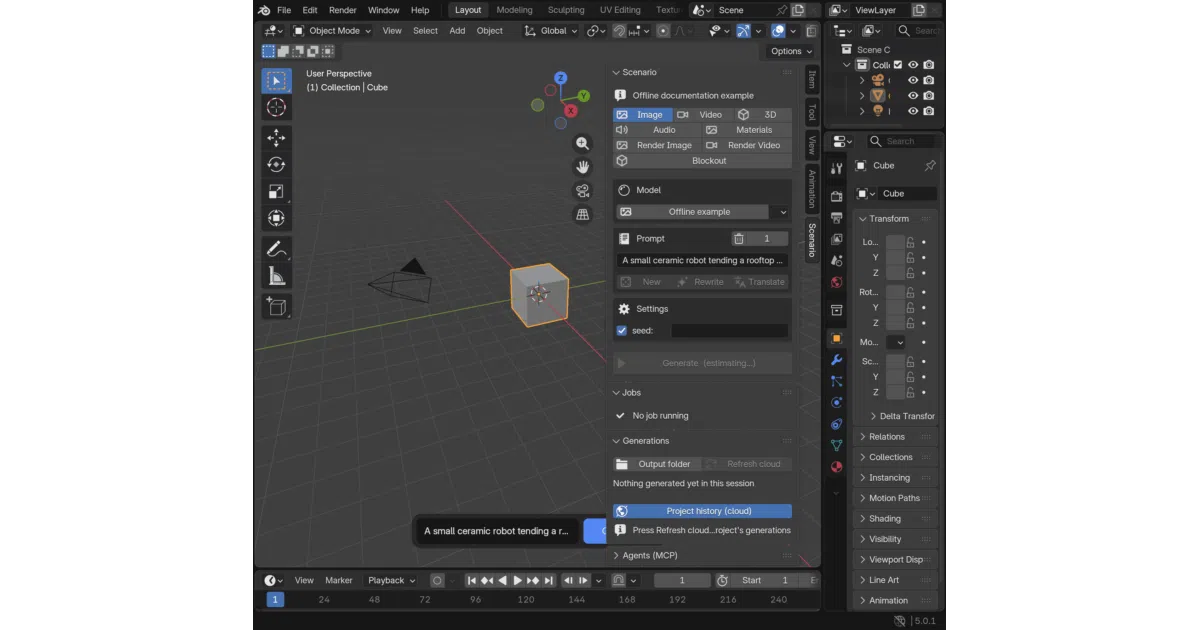Hide the Cube row using eye icon
The image size is (1200, 630).
click(x=913, y=96)
